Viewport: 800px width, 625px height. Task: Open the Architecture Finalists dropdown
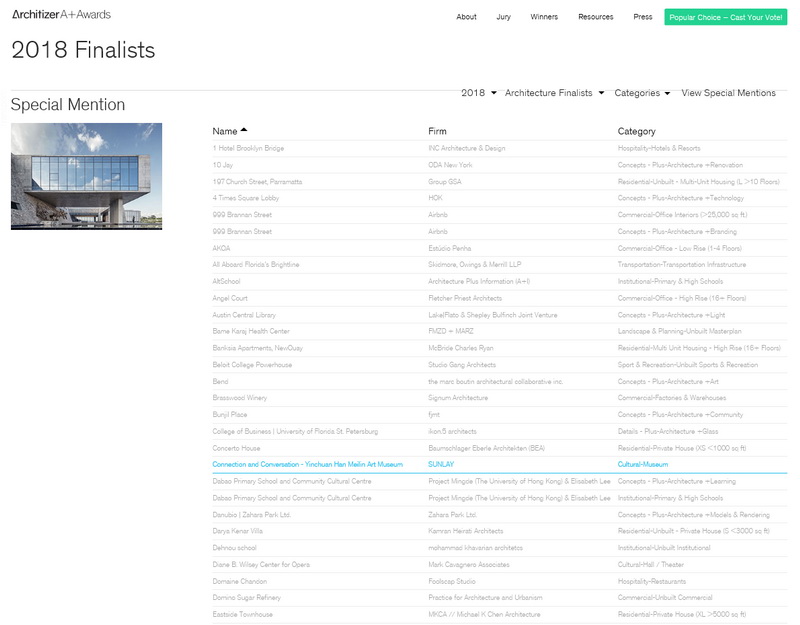[555, 93]
